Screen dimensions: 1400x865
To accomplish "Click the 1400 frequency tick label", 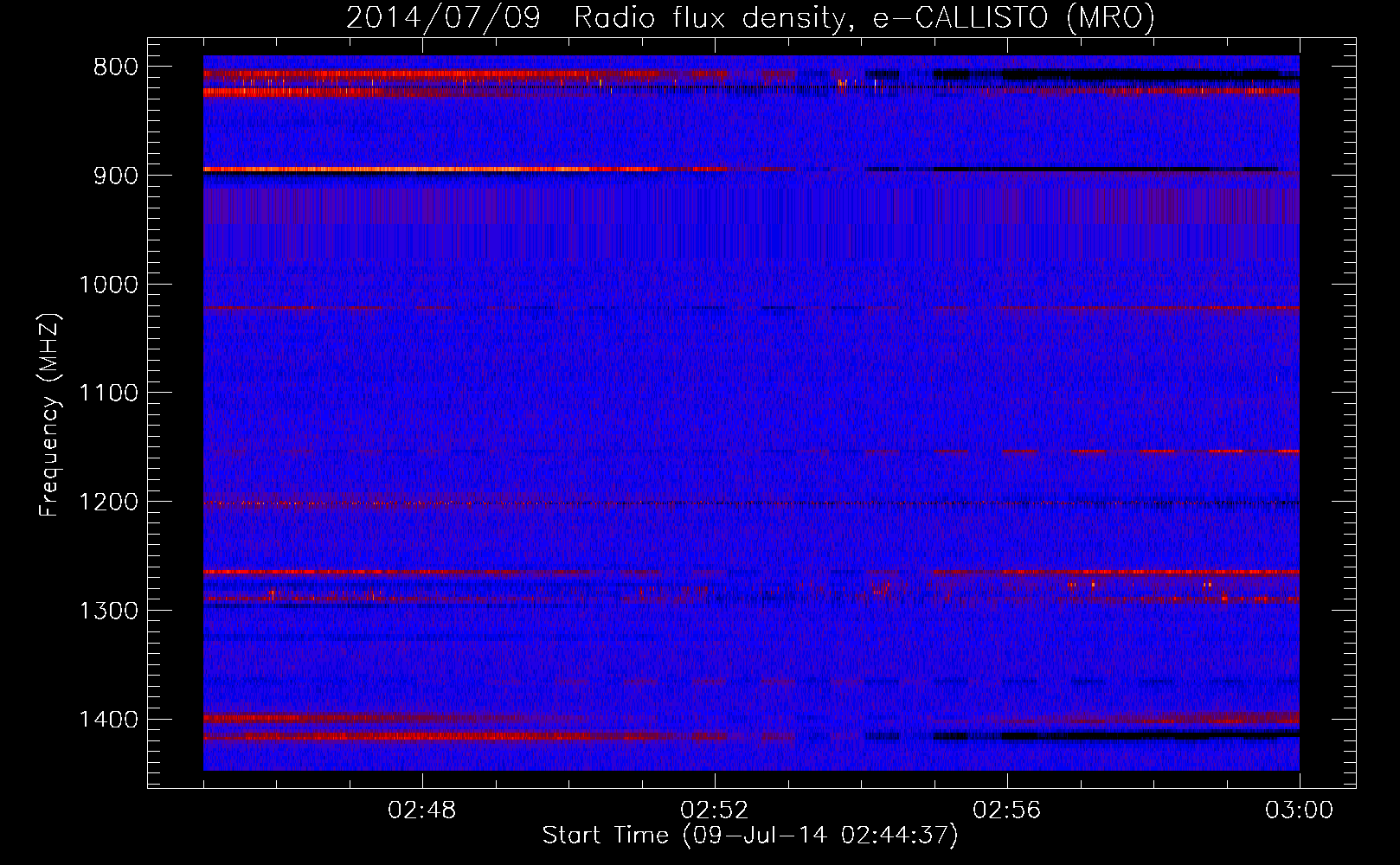I will (x=108, y=720).
